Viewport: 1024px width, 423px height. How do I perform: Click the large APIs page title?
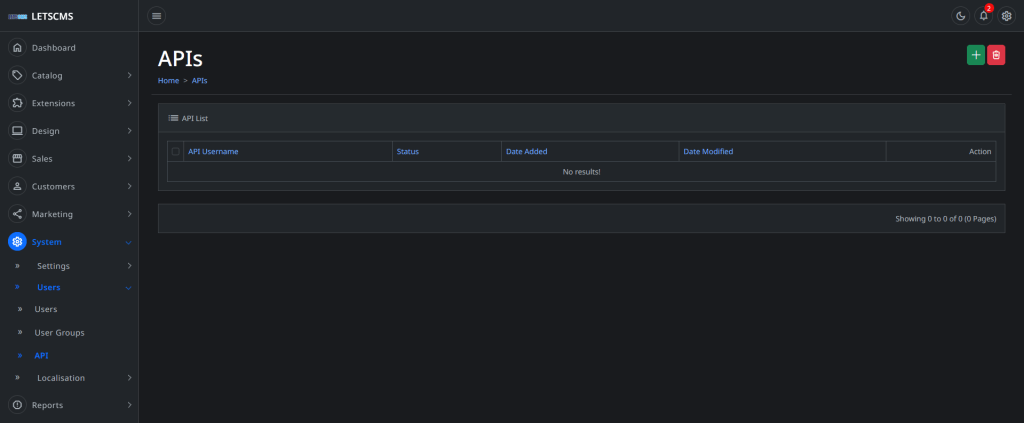[180, 58]
